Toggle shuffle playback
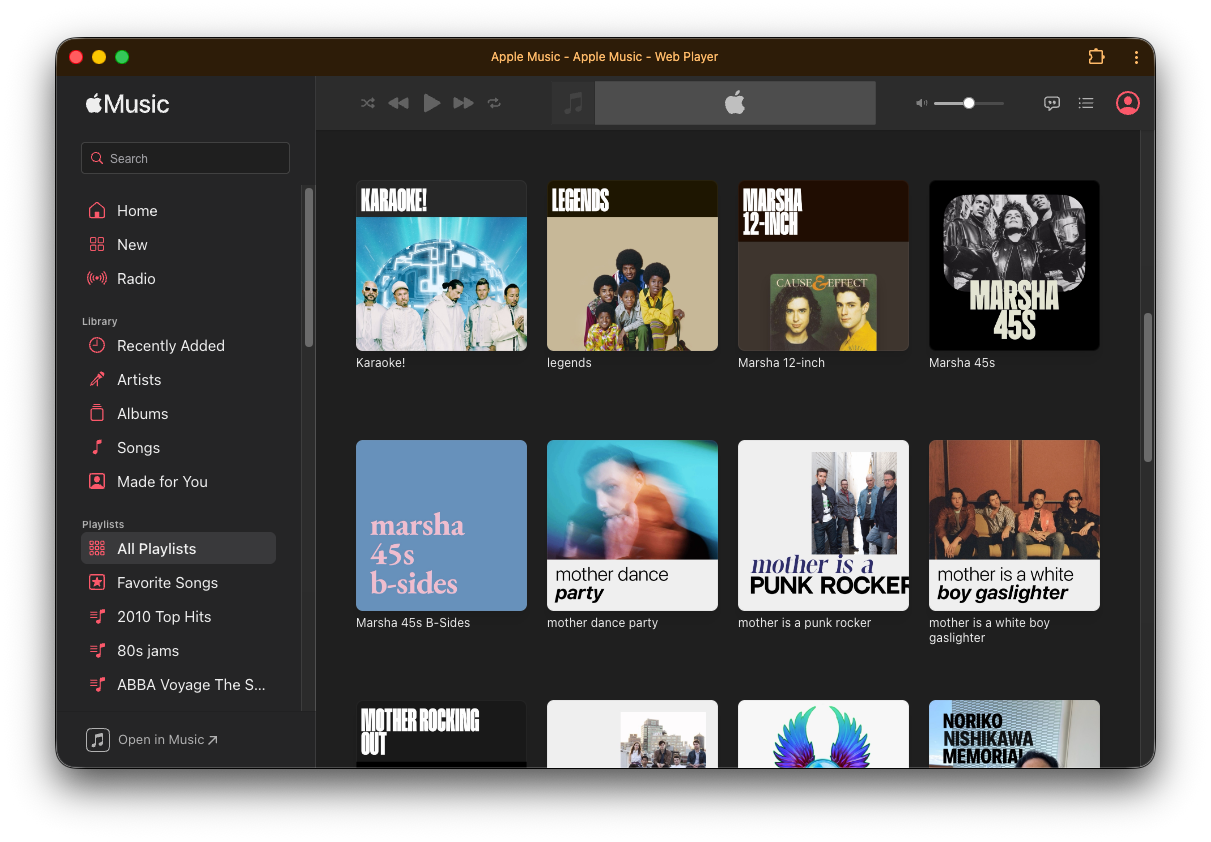 click(x=368, y=103)
